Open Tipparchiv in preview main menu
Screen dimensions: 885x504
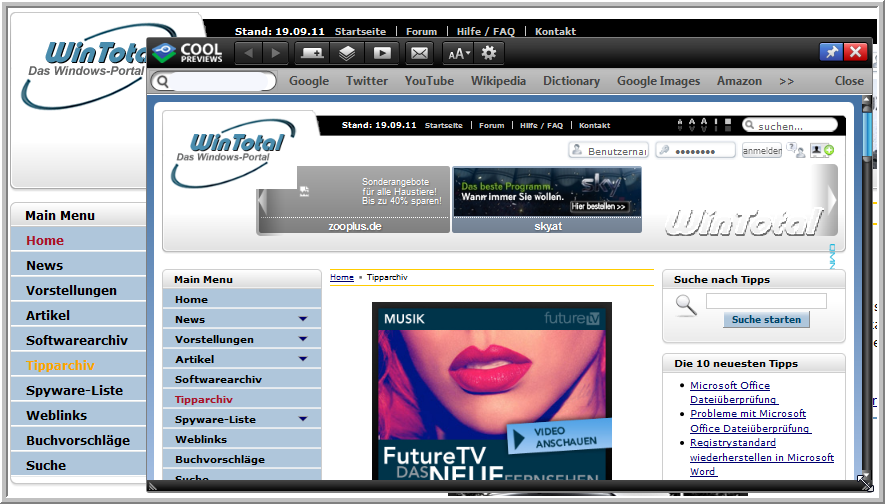(242, 399)
